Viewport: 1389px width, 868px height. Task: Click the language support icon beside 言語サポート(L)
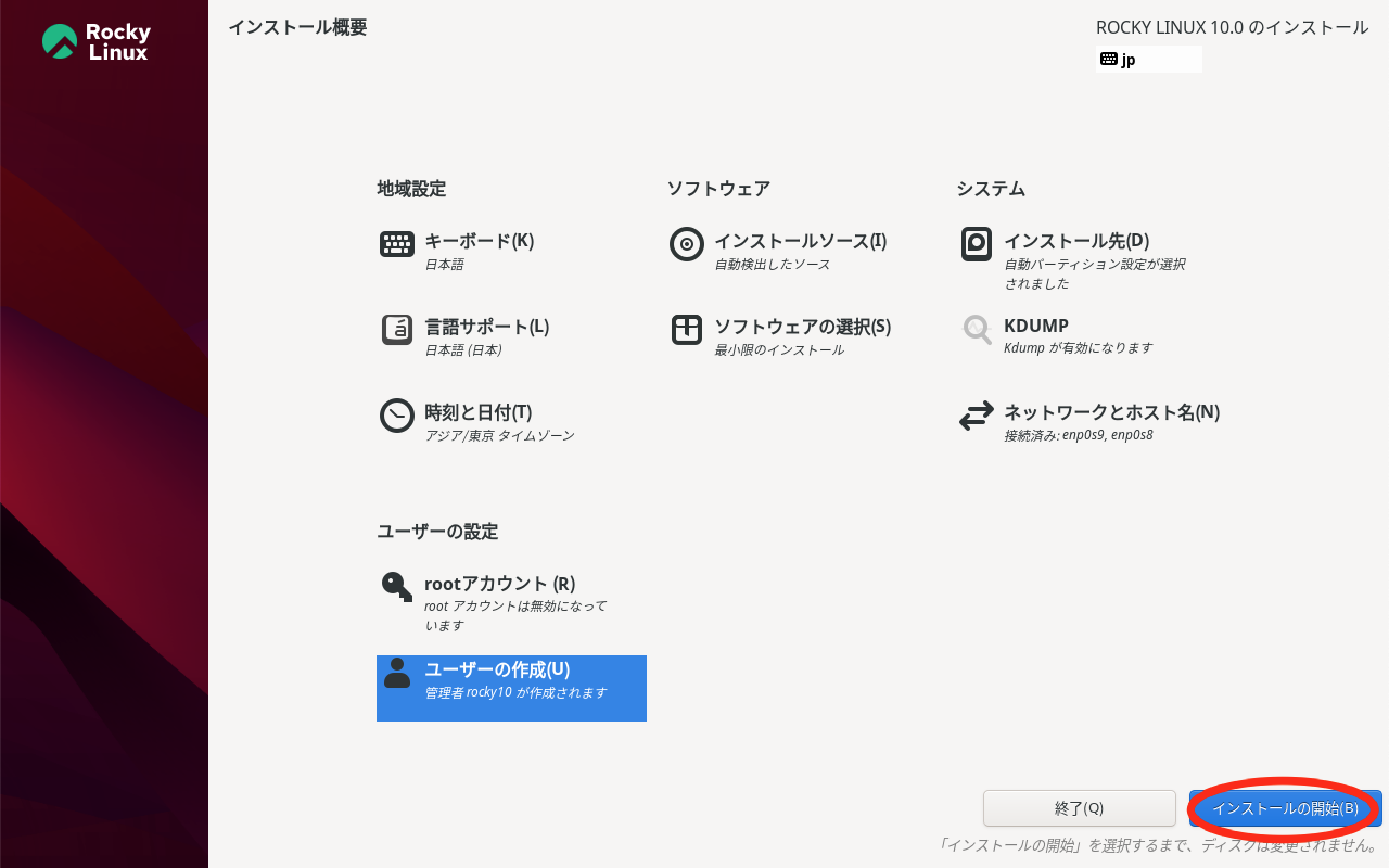click(x=397, y=329)
